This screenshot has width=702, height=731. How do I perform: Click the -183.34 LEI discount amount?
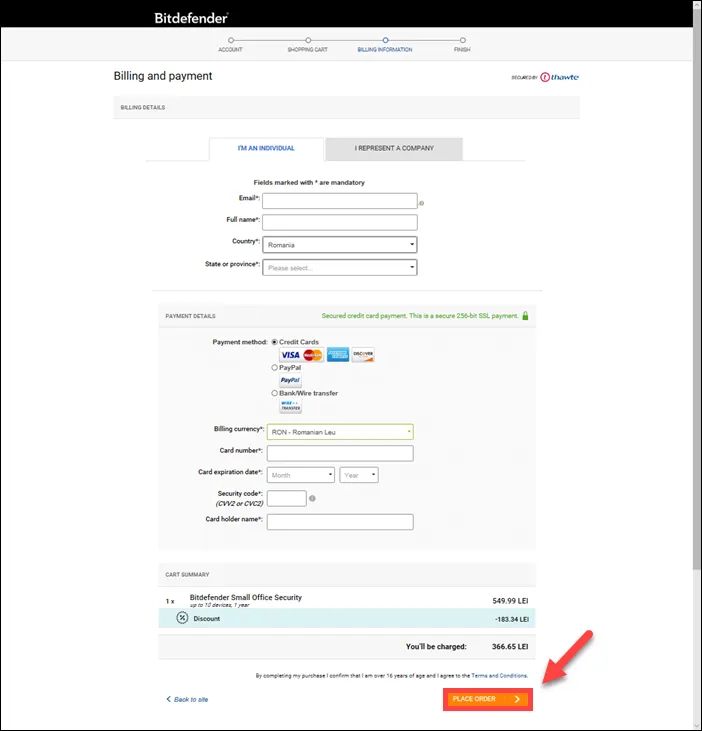click(x=512, y=620)
